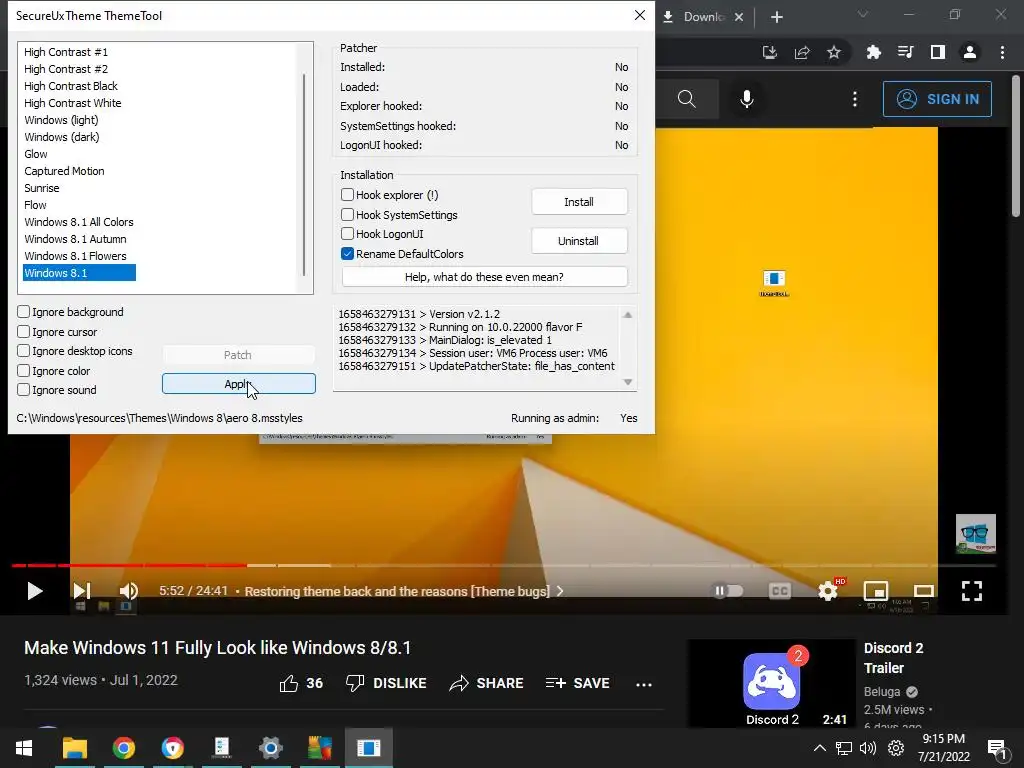This screenshot has height=768, width=1024.
Task: Enter fullscreen in the YouTube player
Action: [972, 591]
